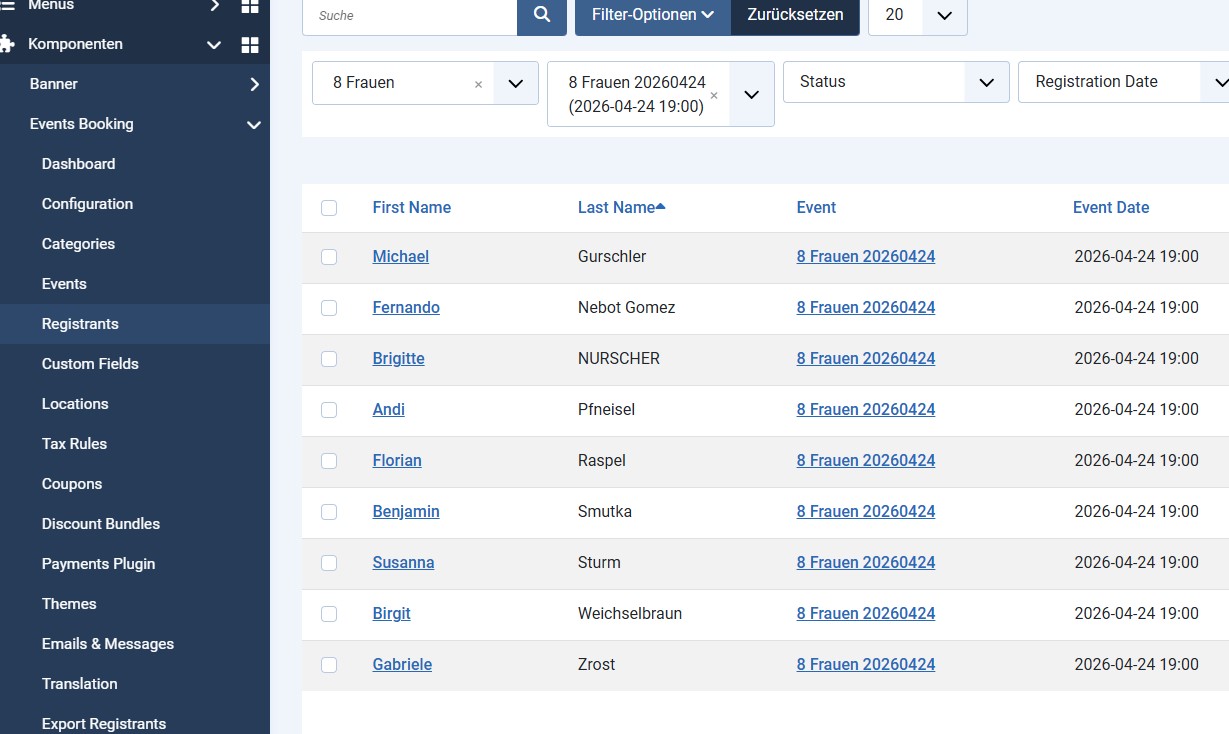Clear the 8 Frauen category filter
The height and width of the screenshot is (734, 1229).
click(x=478, y=84)
